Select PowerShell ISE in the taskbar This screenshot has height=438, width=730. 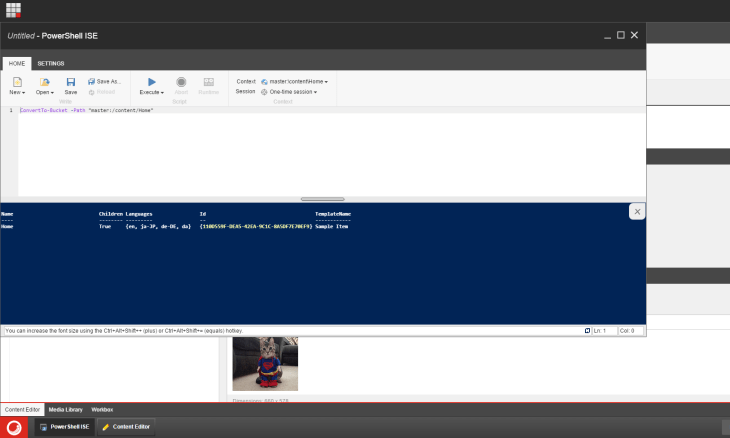click(65, 427)
